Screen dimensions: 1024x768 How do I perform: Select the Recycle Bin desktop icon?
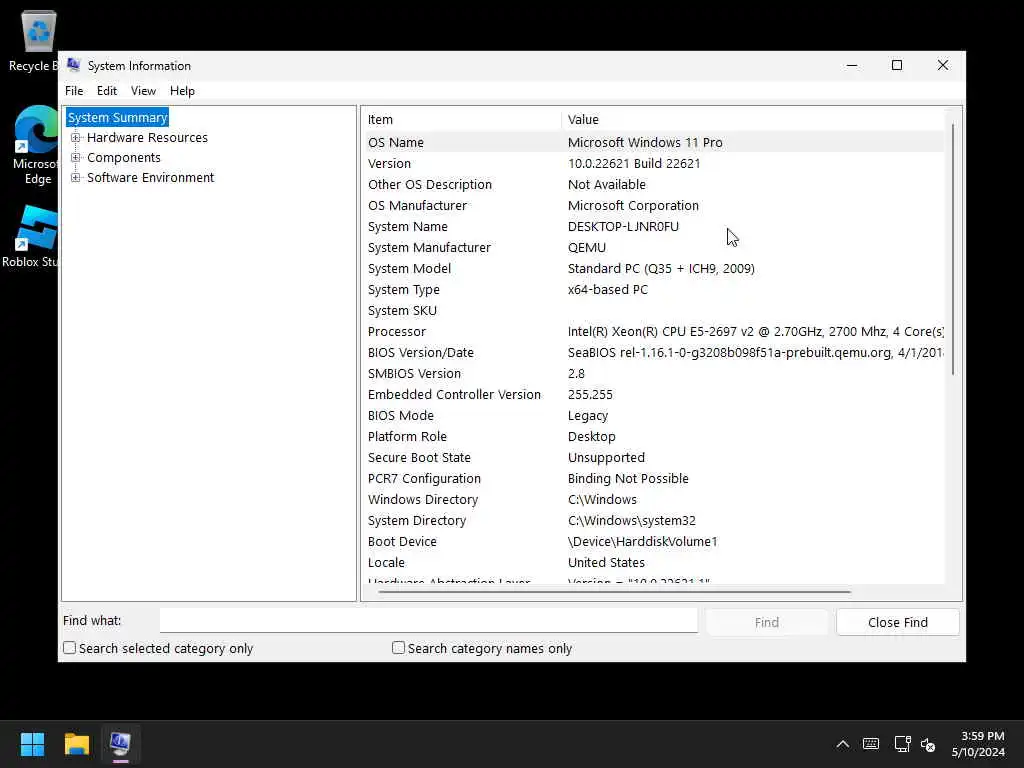click(33, 40)
